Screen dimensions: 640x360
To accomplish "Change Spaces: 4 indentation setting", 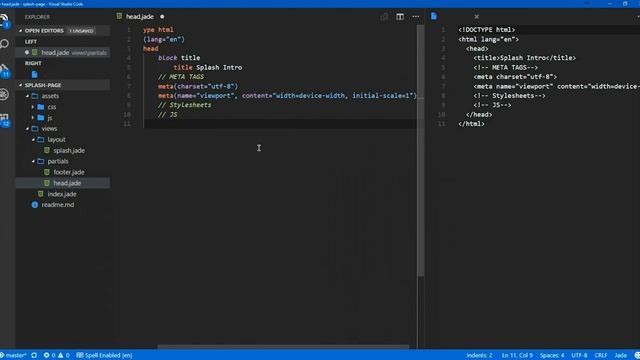I will tap(552, 355).
